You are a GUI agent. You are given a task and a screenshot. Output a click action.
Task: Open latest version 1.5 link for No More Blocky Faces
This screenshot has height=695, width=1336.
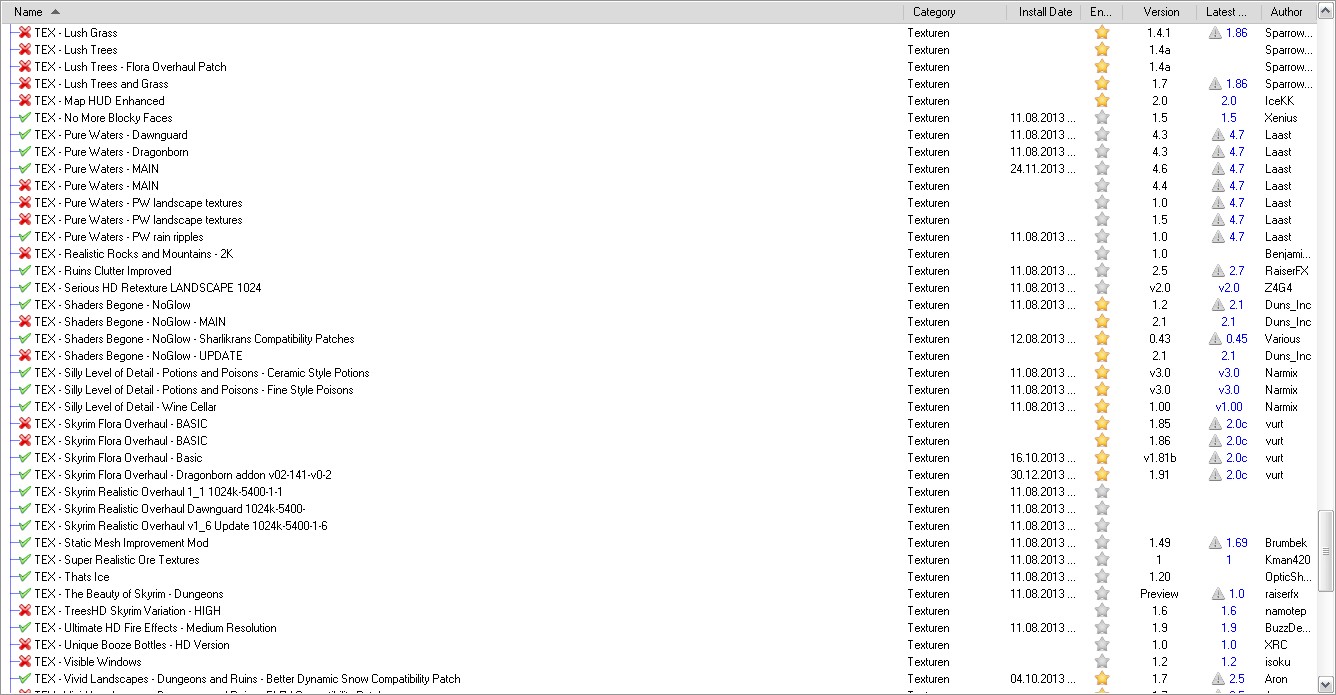coord(1228,118)
